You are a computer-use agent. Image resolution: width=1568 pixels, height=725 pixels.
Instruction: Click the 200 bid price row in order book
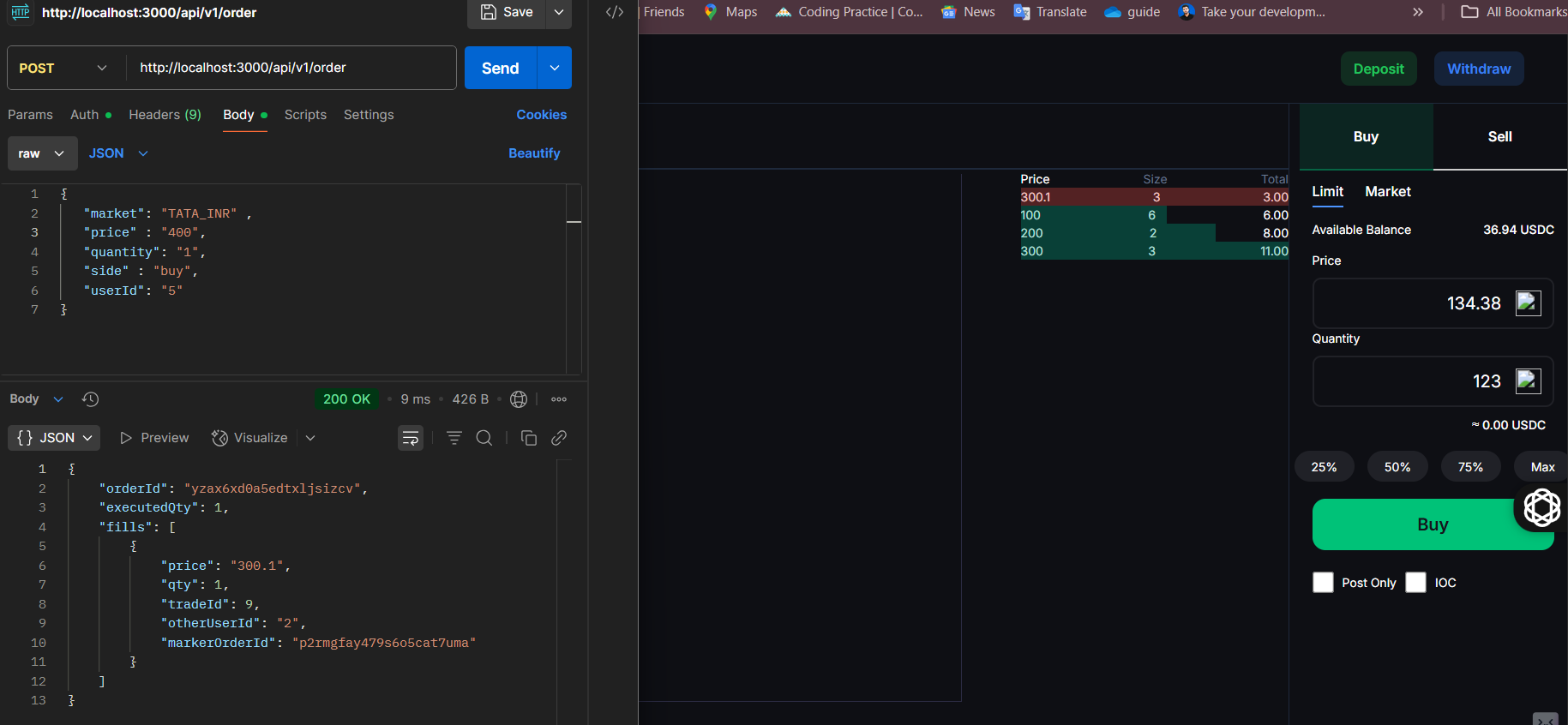(x=1154, y=233)
